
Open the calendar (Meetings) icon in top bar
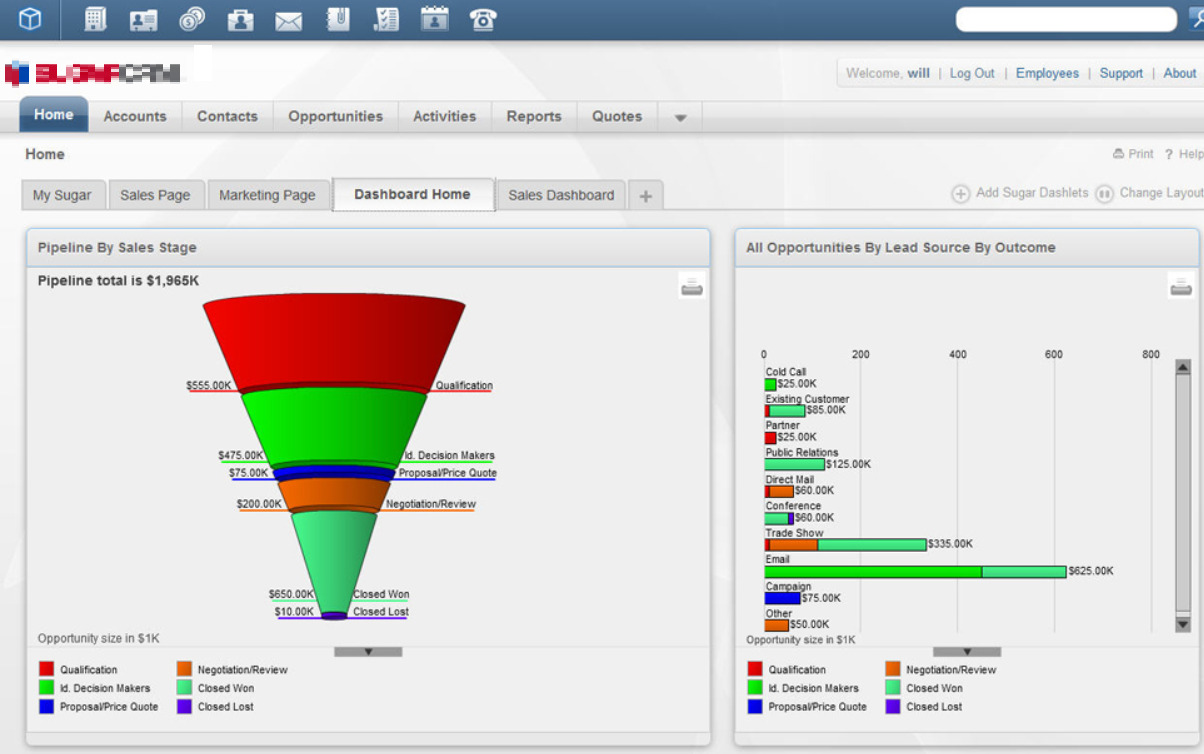tap(434, 19)
